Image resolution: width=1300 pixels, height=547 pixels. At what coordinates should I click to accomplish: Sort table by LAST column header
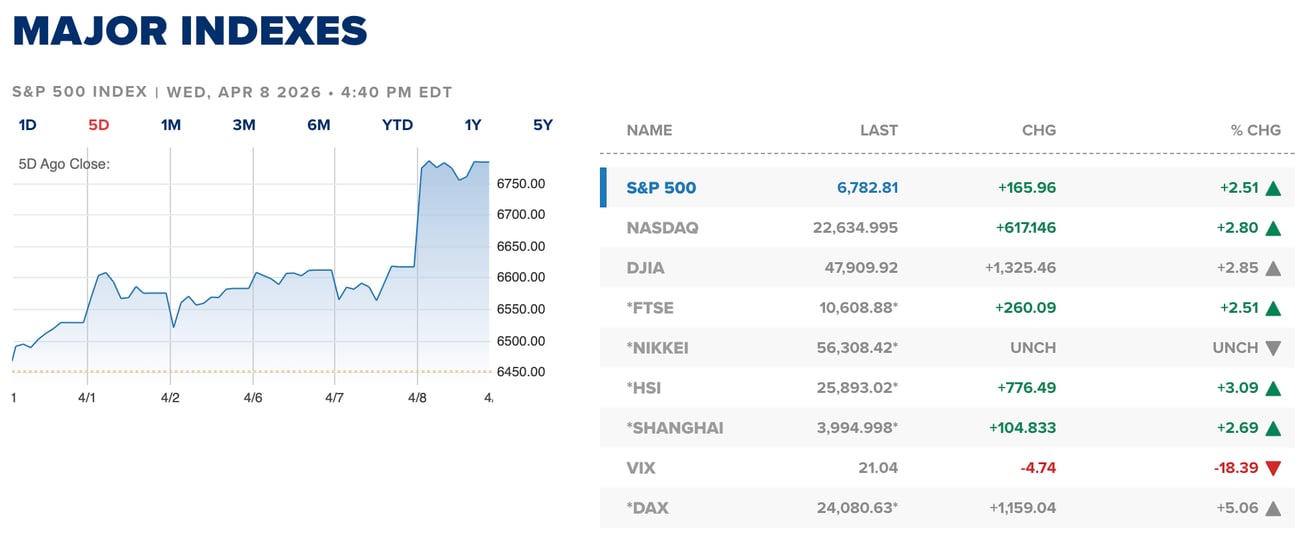pyautogui.click(x=879, y=130)
